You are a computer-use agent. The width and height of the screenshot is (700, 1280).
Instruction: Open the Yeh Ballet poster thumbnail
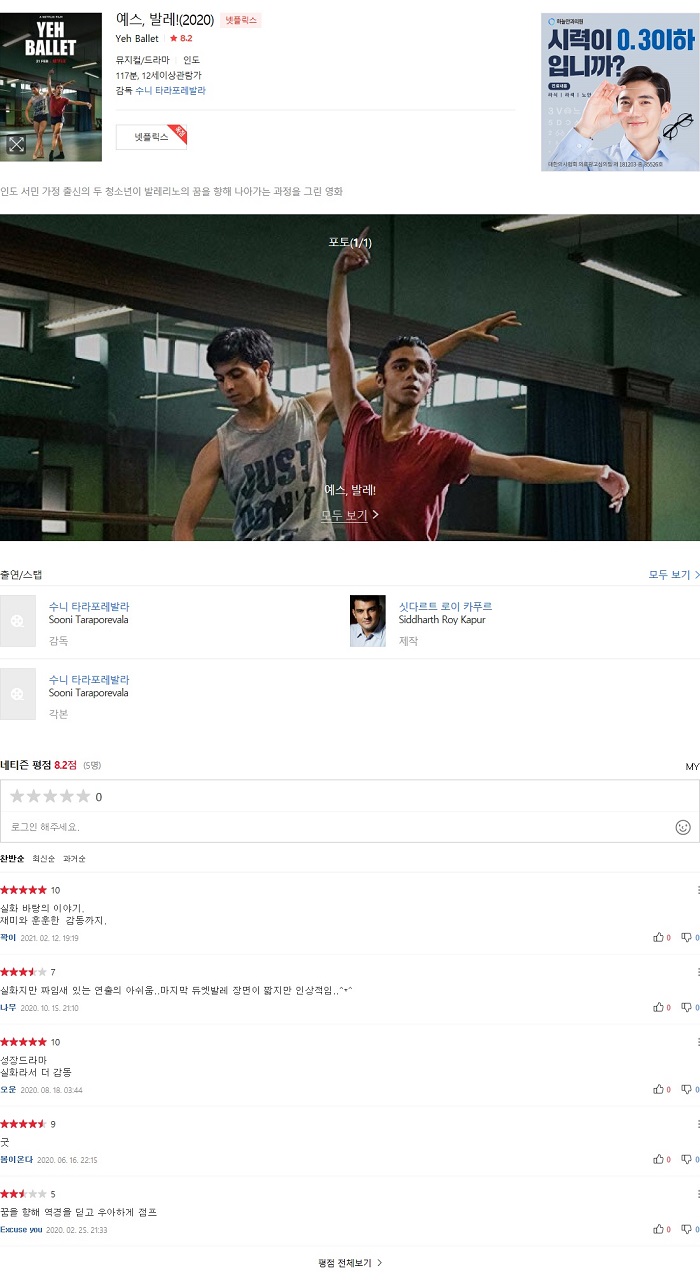[51, 87]
